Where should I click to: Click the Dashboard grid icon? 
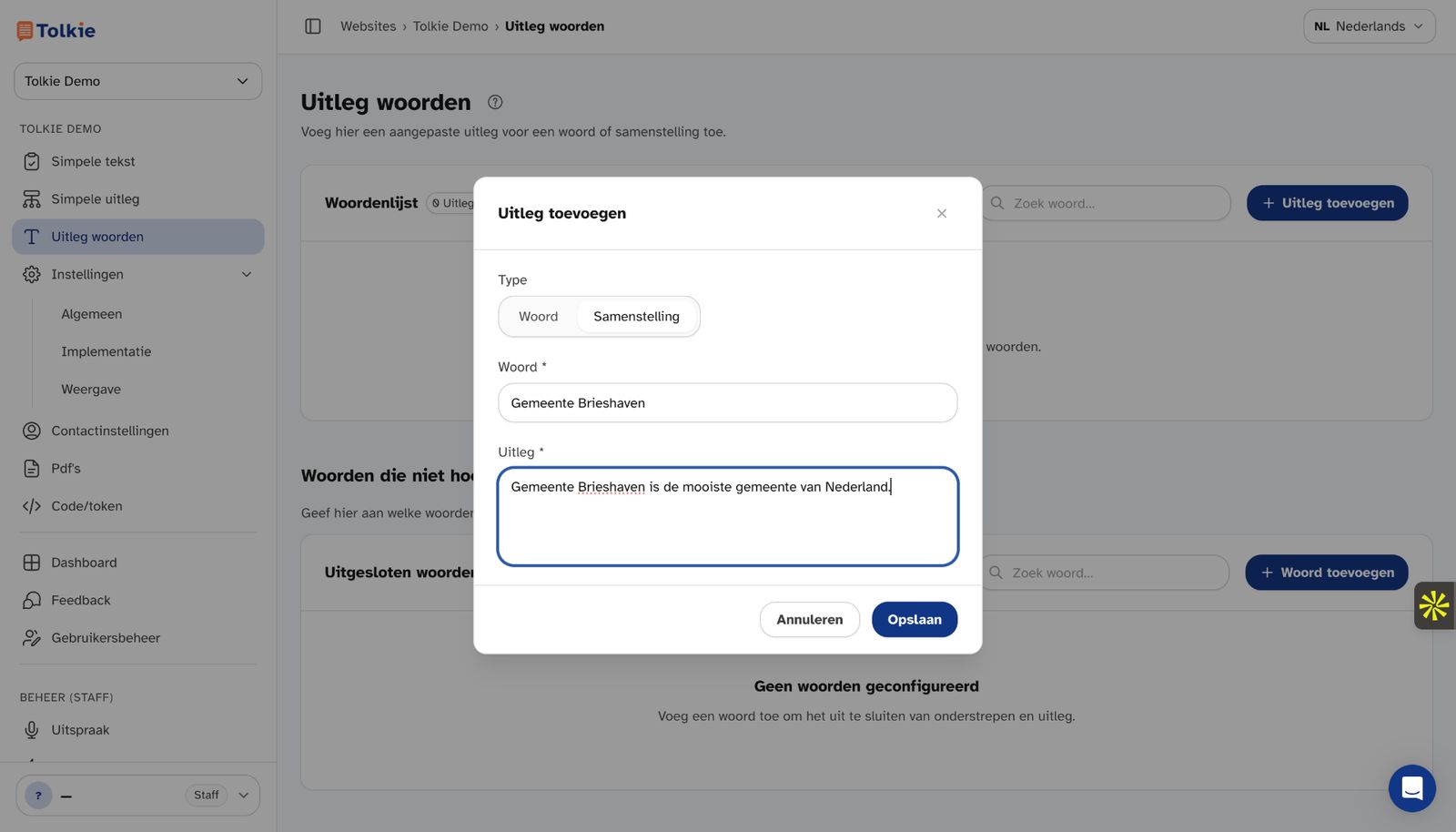[32, 563]
